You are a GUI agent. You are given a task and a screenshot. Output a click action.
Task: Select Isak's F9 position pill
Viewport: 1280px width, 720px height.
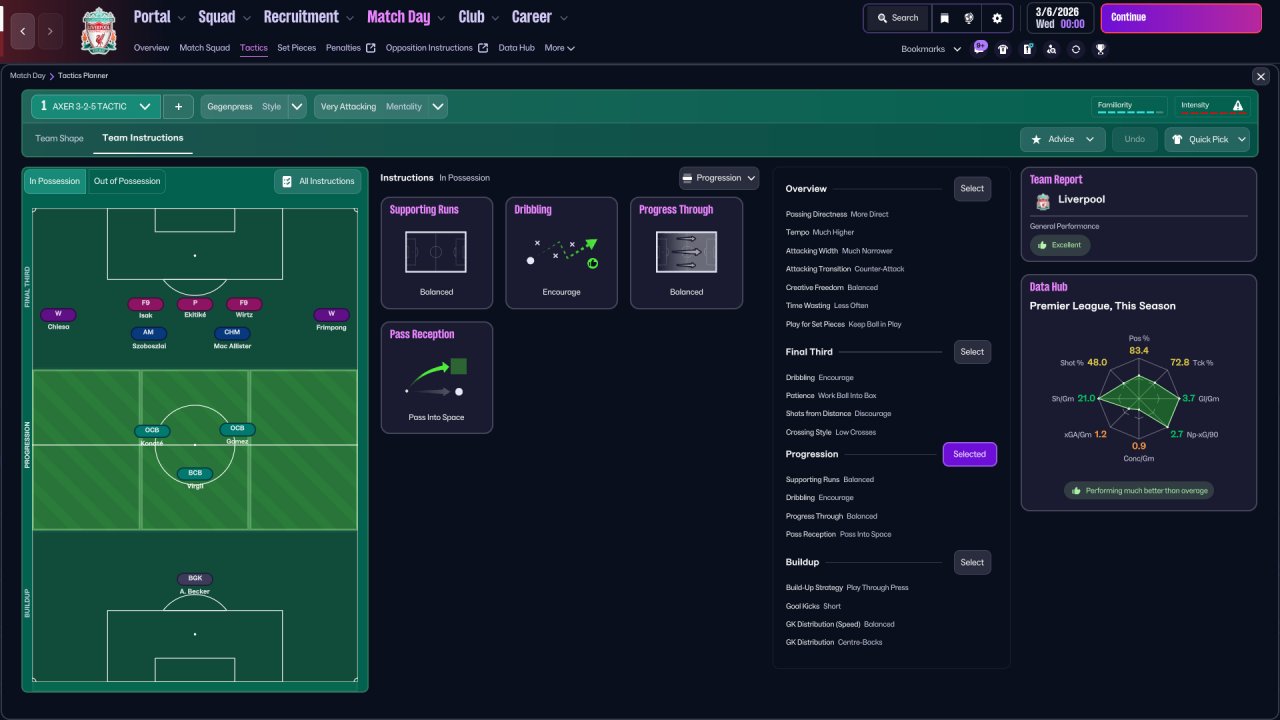point(146,304)
